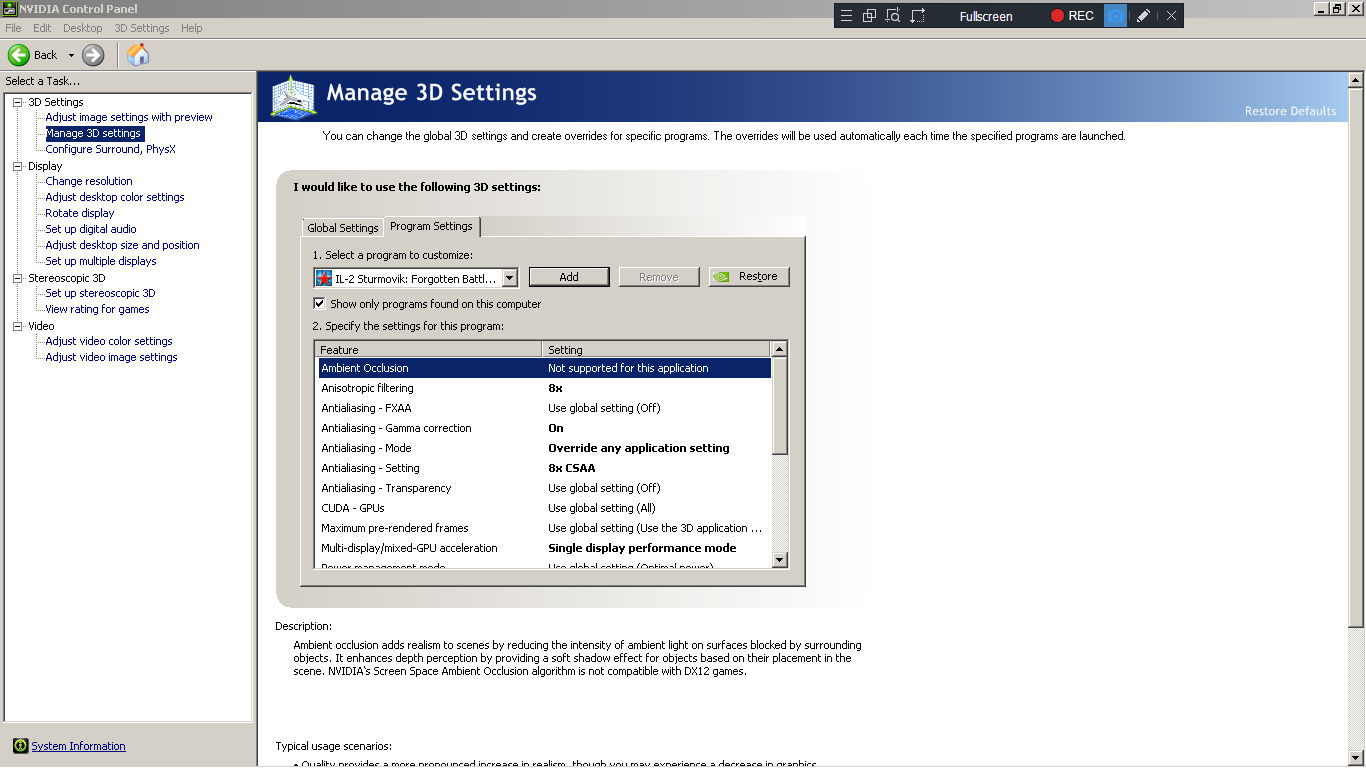This screenshot has width=1366, height=768.
Task: Open the program selection dropdown
Action: [x=509, y=278]
